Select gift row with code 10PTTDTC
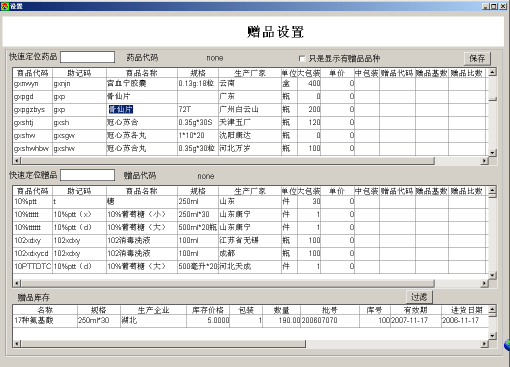Image resolution: width=510 pixels, height=367 pixels. click(x=251, y=267)
